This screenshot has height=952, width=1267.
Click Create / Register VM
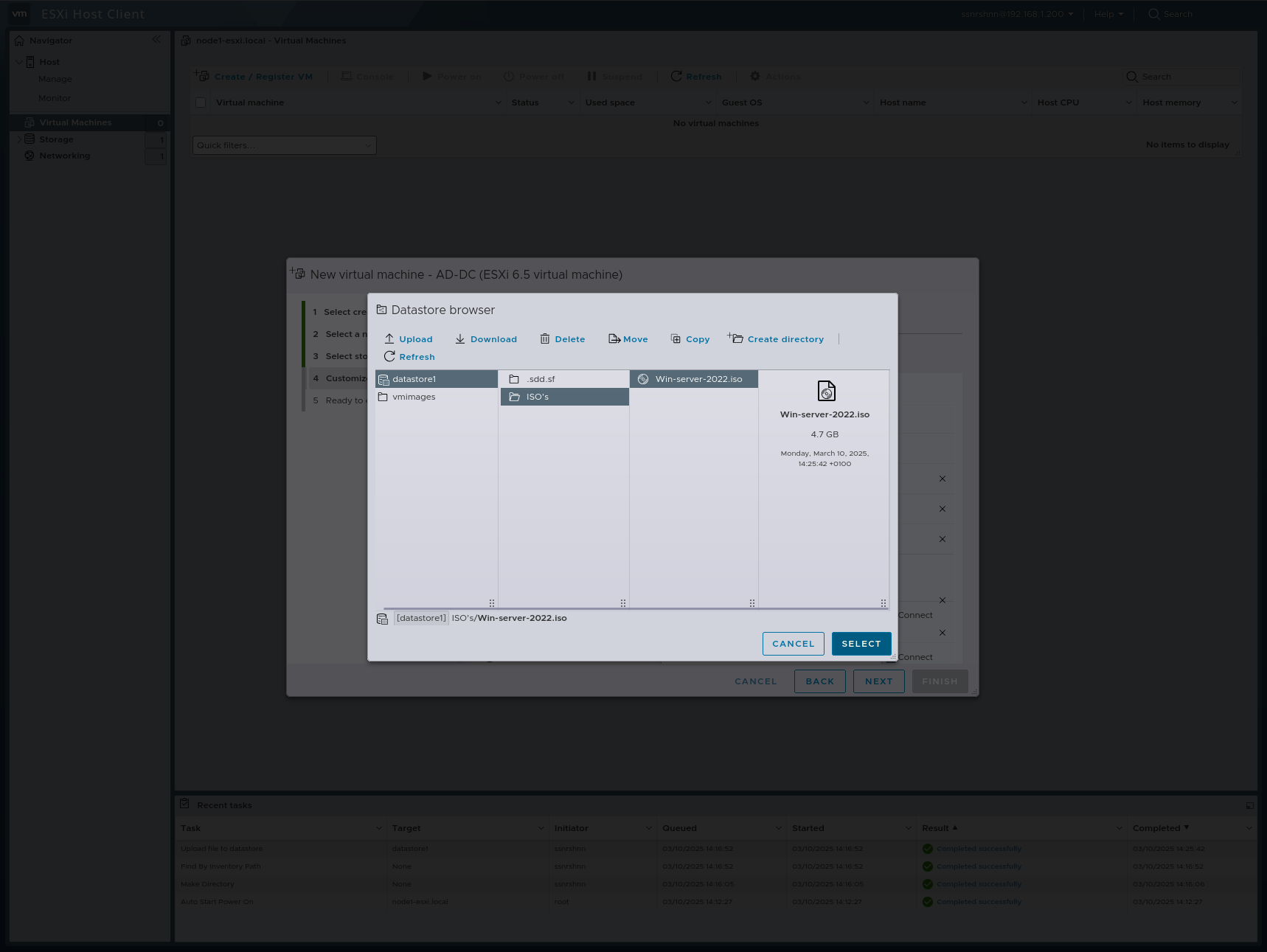point(263,76)
